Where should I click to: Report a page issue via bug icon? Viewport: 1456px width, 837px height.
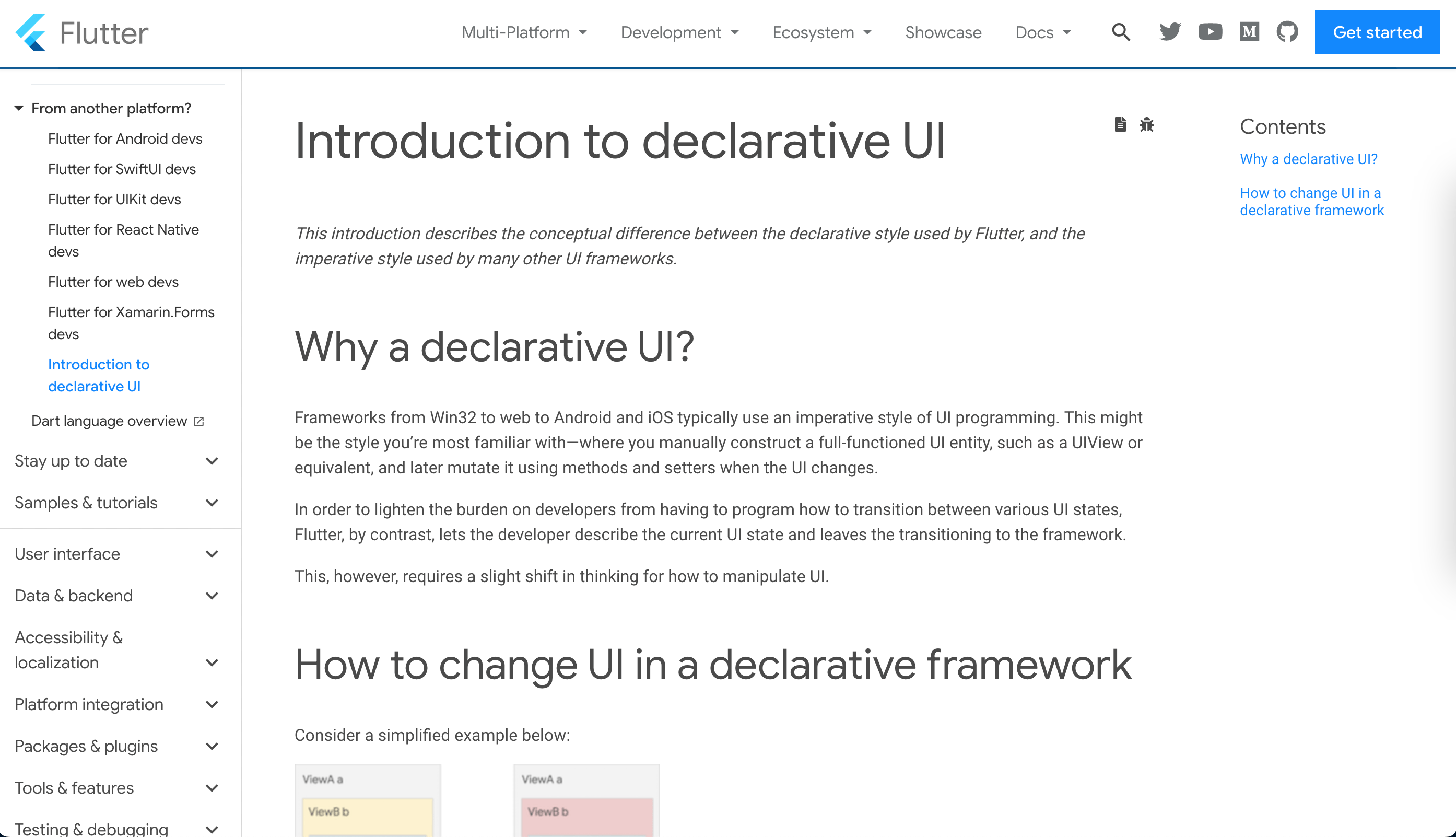1147,124
